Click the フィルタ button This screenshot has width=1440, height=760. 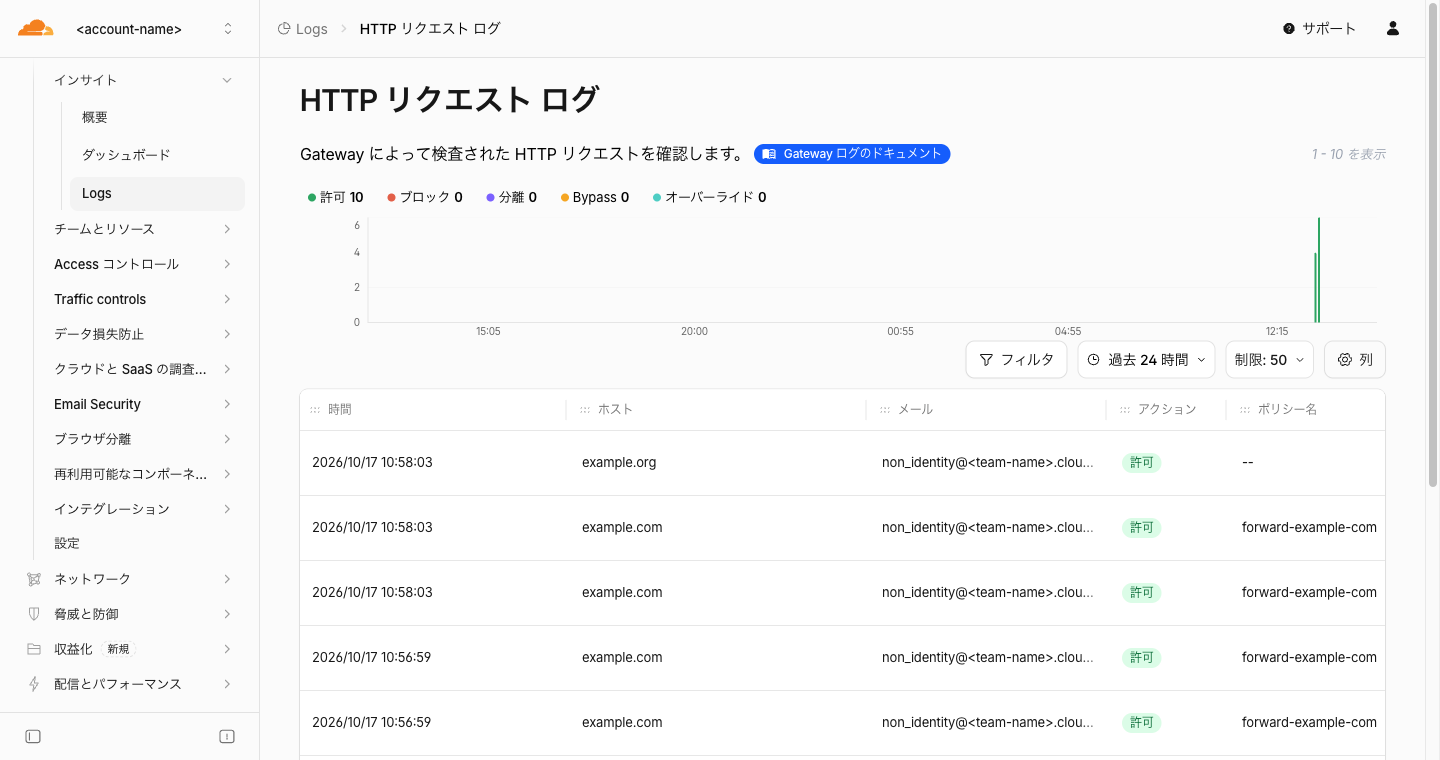1017,360
